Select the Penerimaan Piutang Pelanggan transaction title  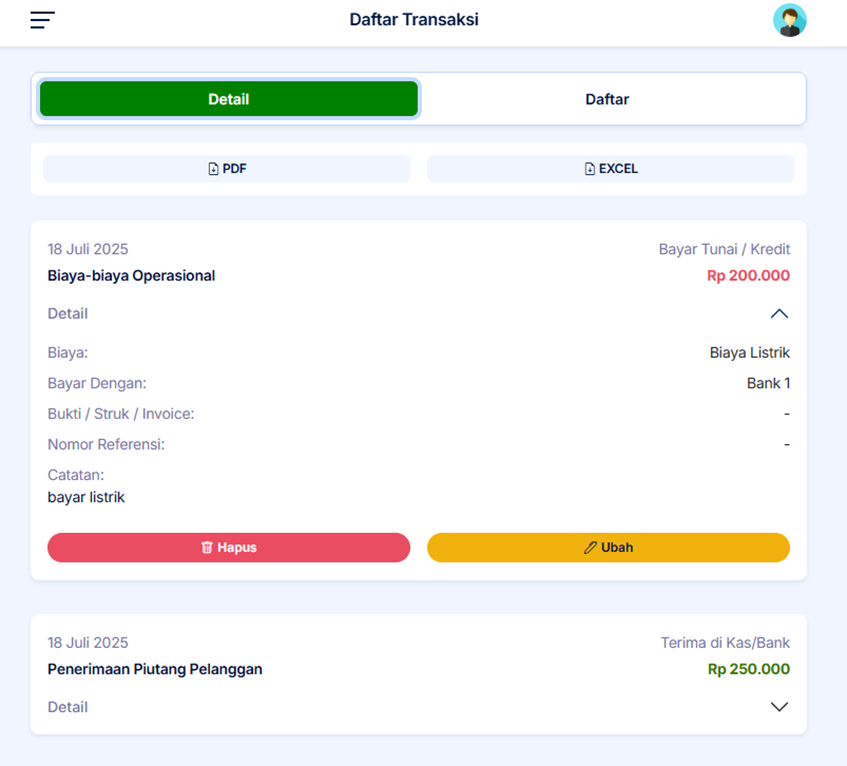[x=155, y=669]
